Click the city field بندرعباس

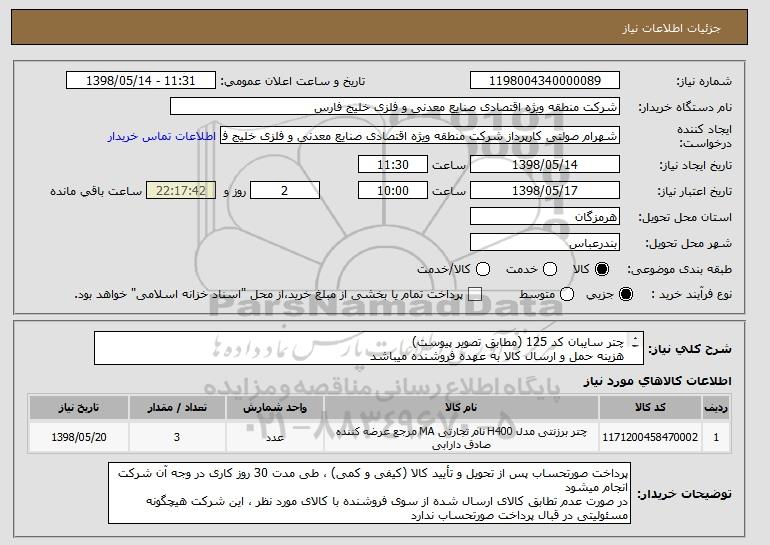[x=545, y=243]
